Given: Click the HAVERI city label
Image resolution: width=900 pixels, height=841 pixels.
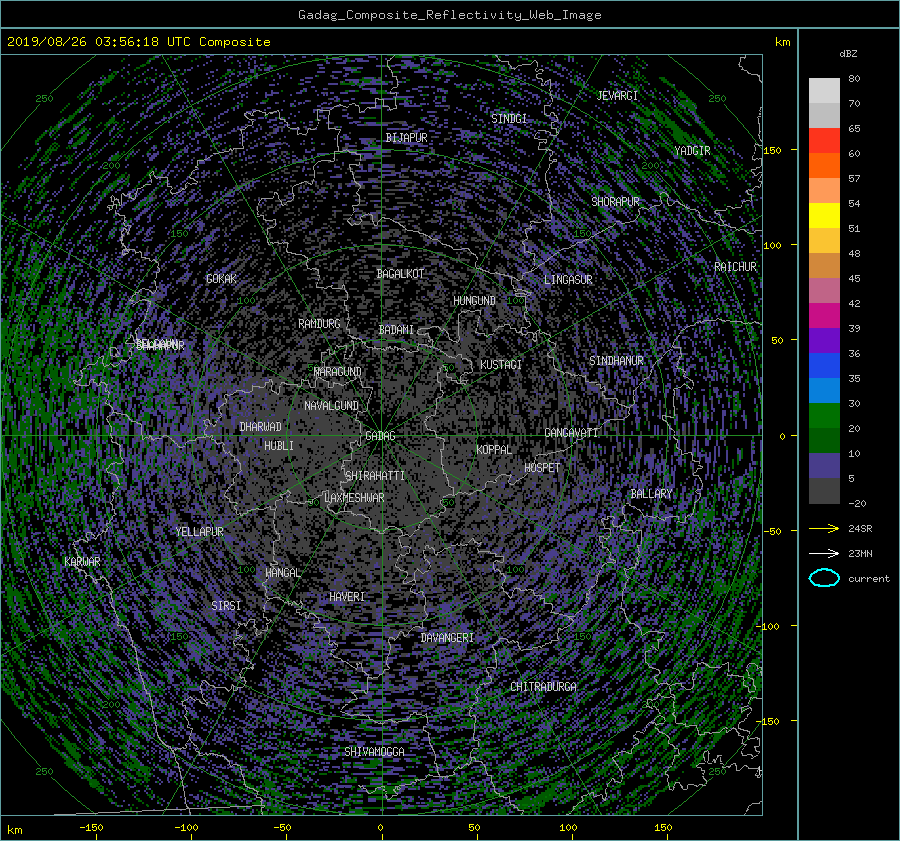Looking at the screenshot, I should pos(347,597).
